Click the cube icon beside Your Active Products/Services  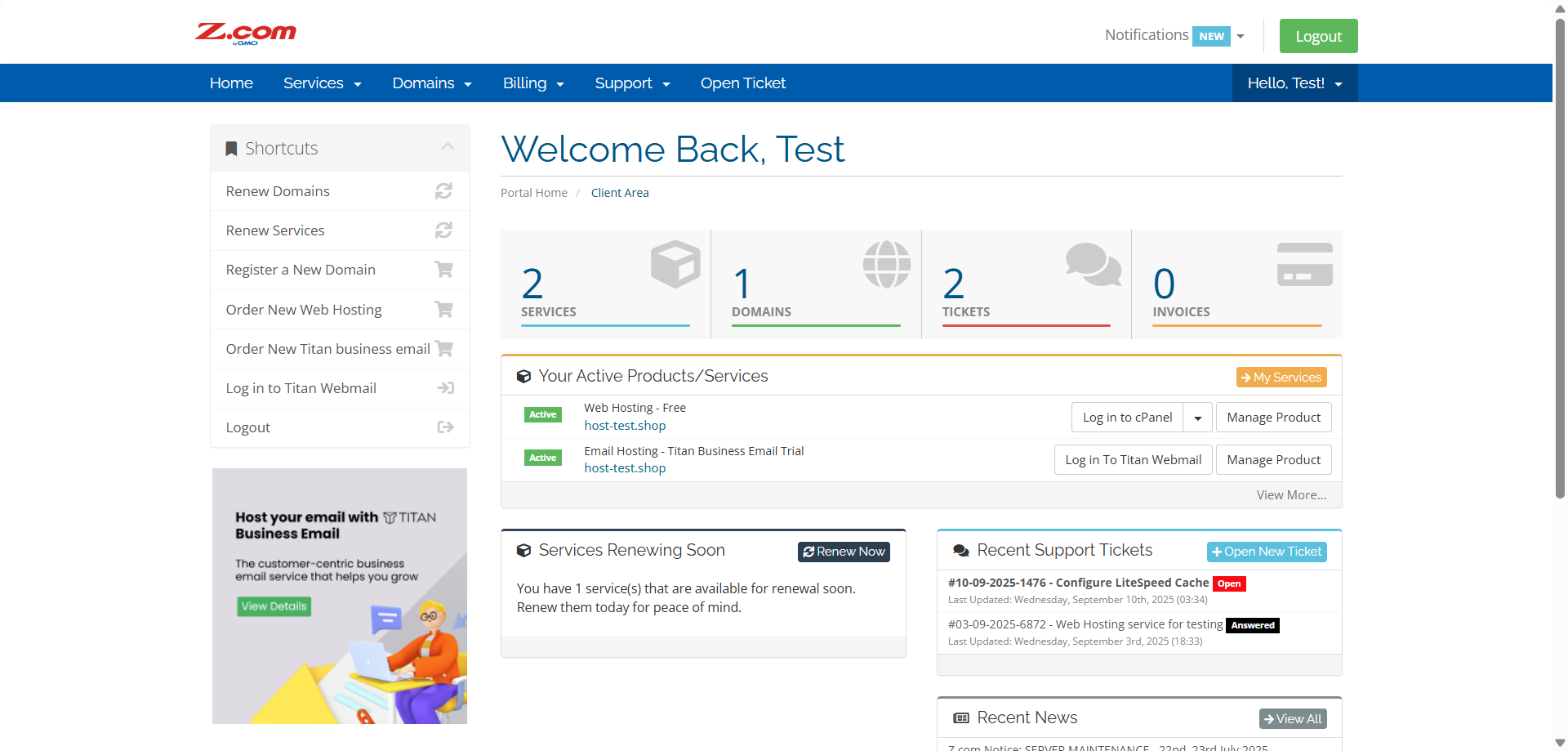point(523,377)
